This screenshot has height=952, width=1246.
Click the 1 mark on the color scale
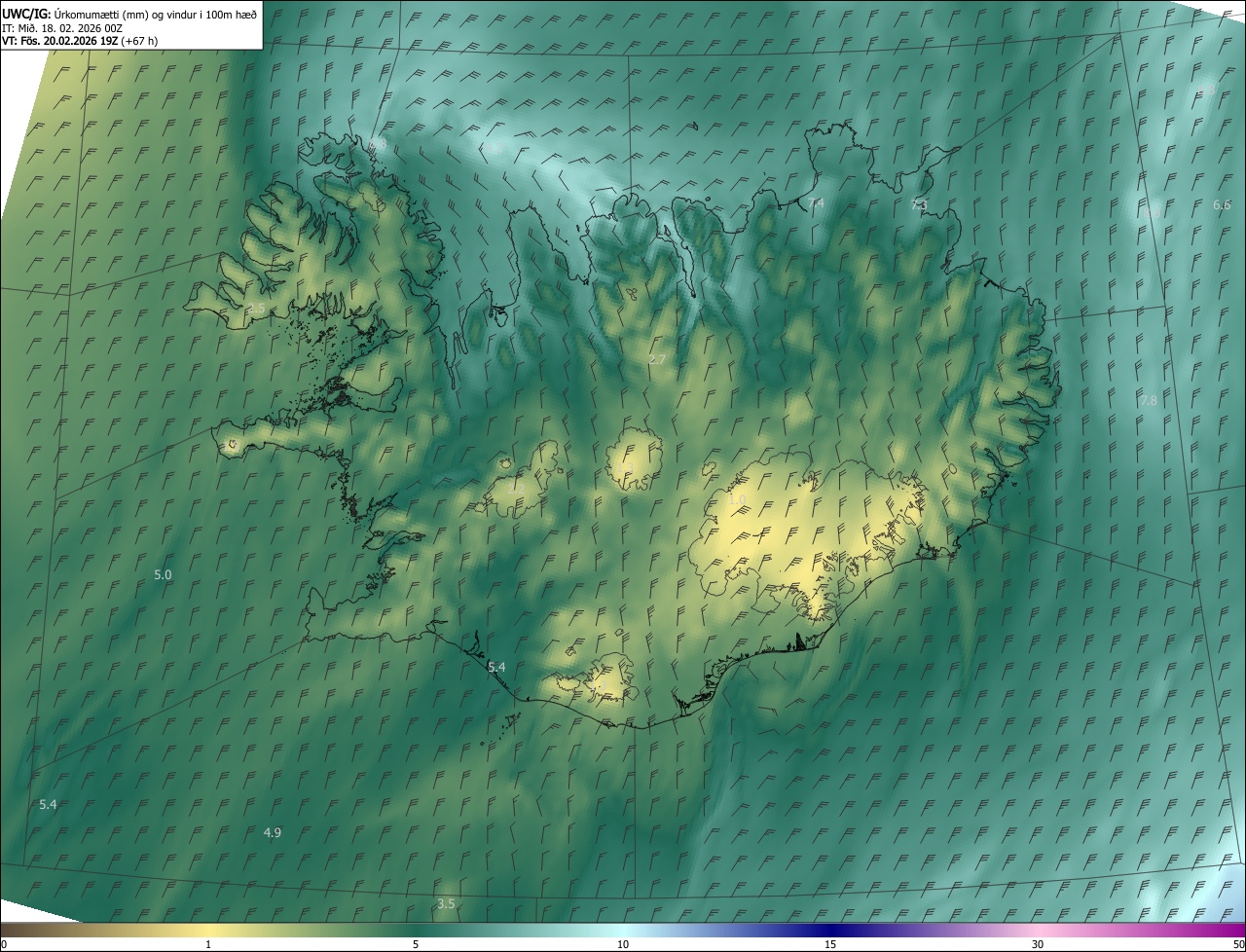coord(208,944)
